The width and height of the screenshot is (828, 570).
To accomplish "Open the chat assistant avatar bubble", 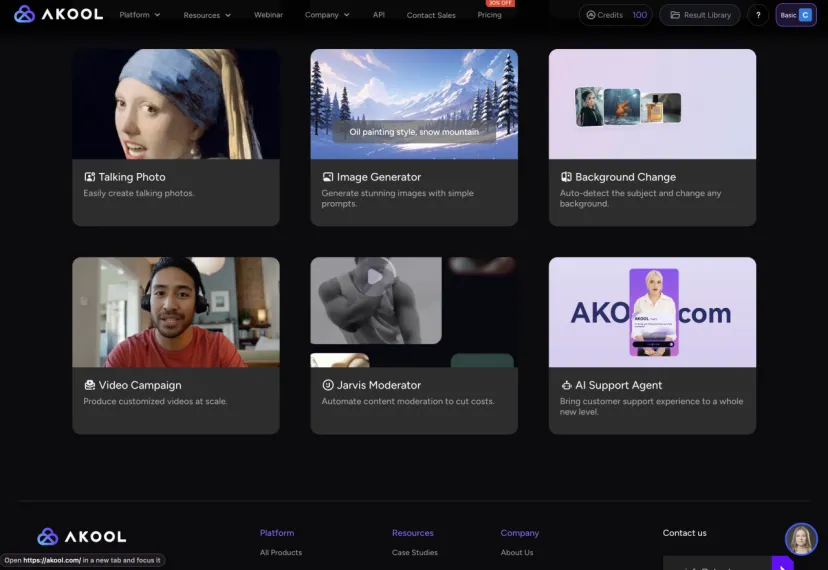I will [x=801, y=539].
